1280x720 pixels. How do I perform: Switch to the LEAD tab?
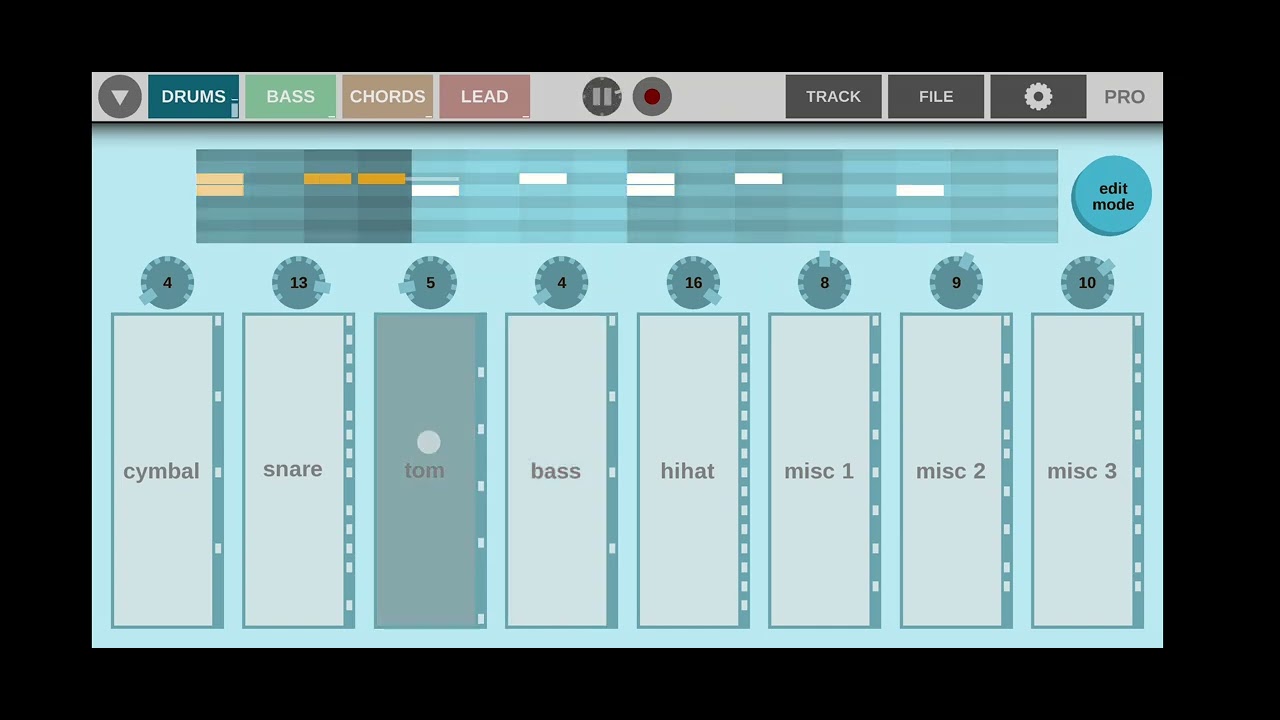tap(484, 97)
